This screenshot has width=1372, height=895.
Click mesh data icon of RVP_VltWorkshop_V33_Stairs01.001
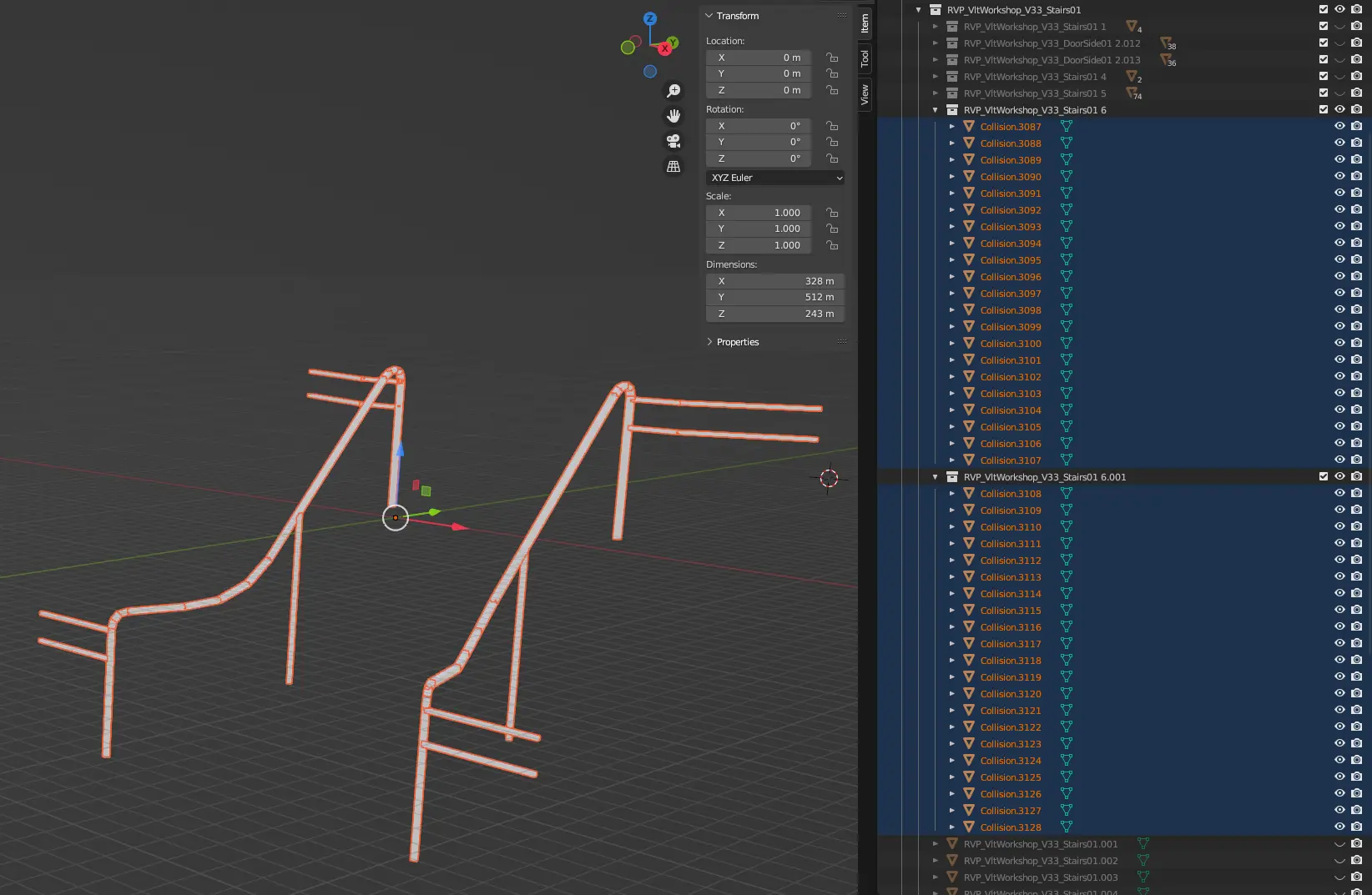click(x=1143, y=843)
